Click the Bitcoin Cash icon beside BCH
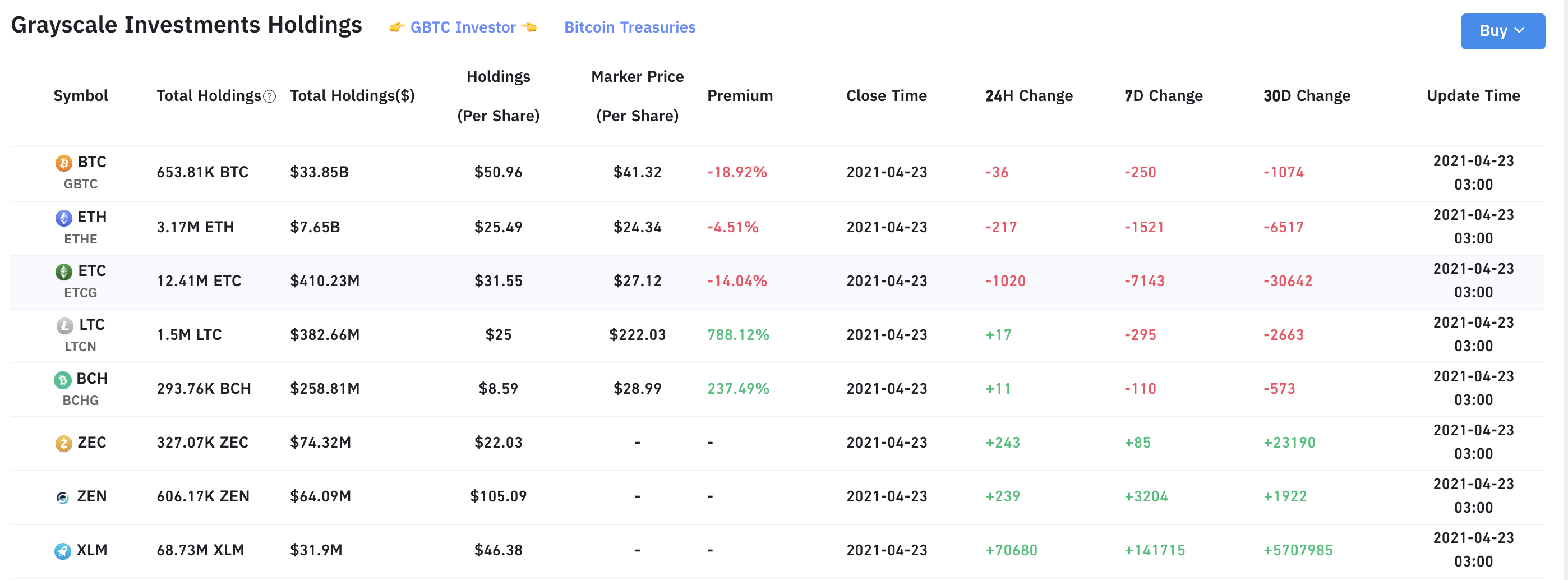 [63, 380]
